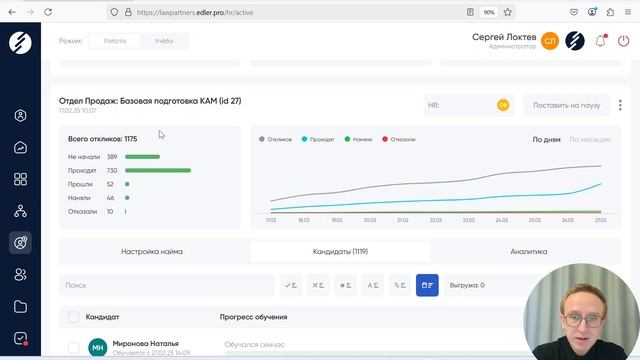Click the orange СЛ user avatar
The height and width of the screenshot is (360, 640).
point(550,41)
